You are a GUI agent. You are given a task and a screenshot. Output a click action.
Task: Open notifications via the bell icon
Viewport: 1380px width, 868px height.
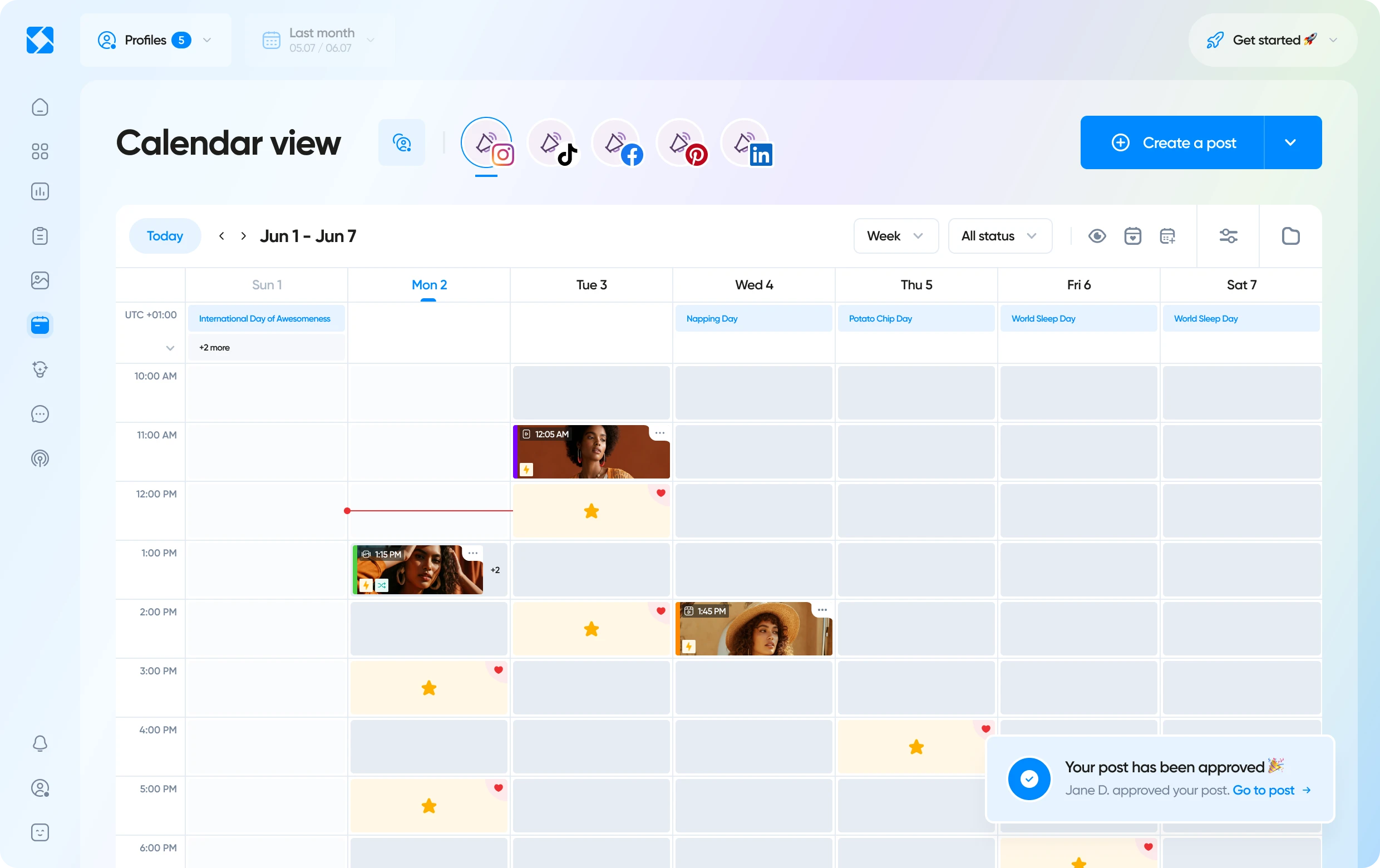40,743
